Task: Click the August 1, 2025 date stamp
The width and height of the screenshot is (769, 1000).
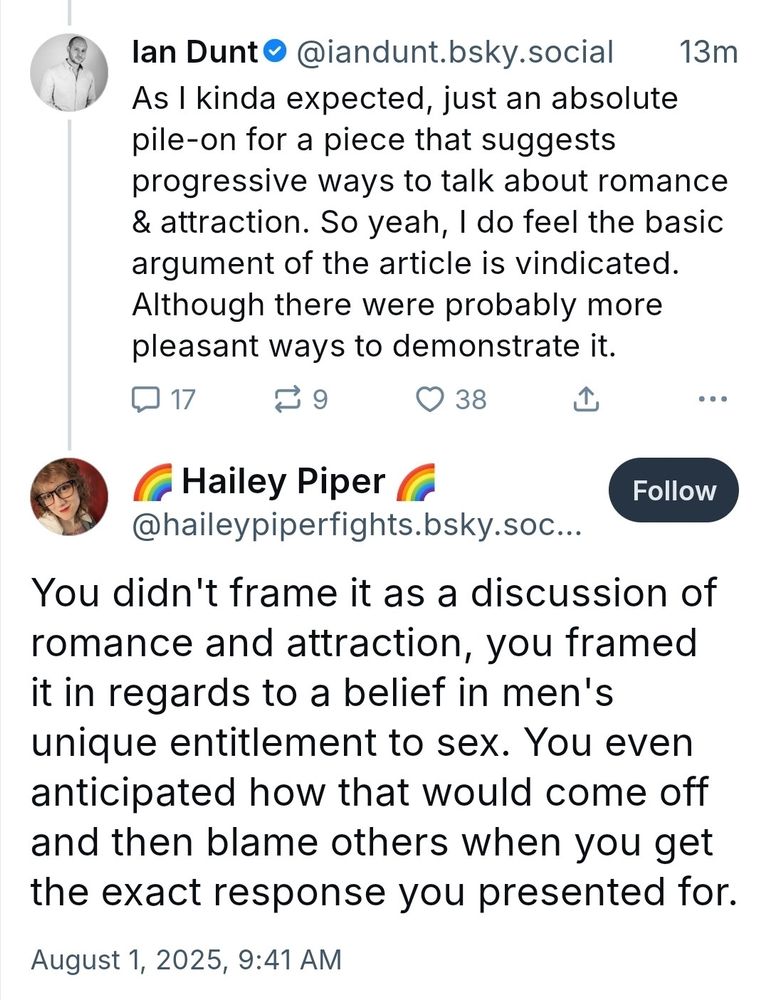Action: pyautogui.click(x=186, y=961)
